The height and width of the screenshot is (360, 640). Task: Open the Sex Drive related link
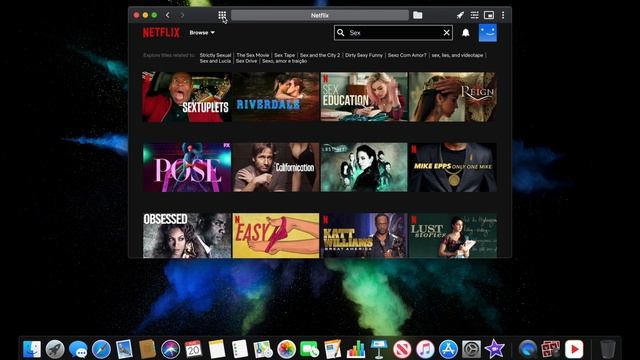coord(247,61)
